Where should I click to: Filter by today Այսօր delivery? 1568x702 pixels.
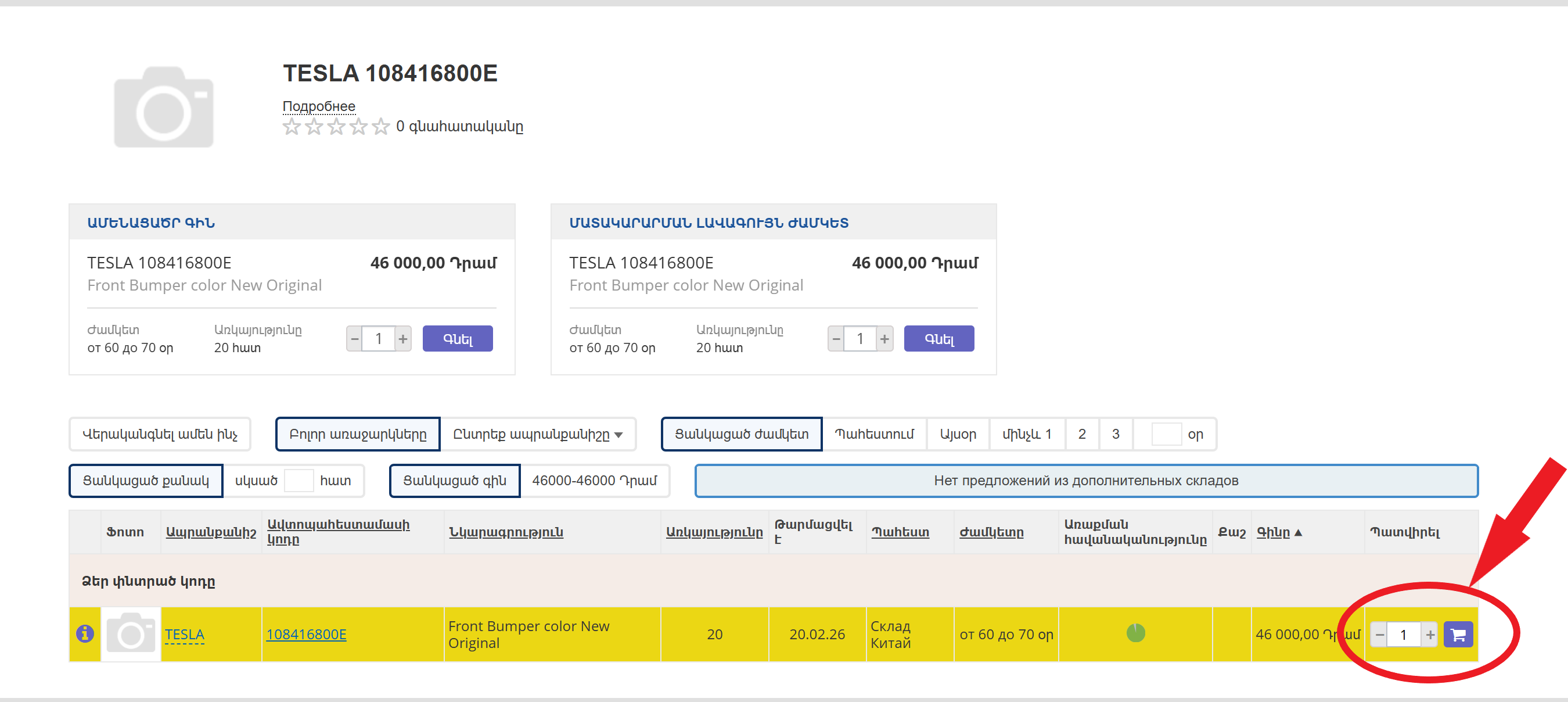coord(958,434)
